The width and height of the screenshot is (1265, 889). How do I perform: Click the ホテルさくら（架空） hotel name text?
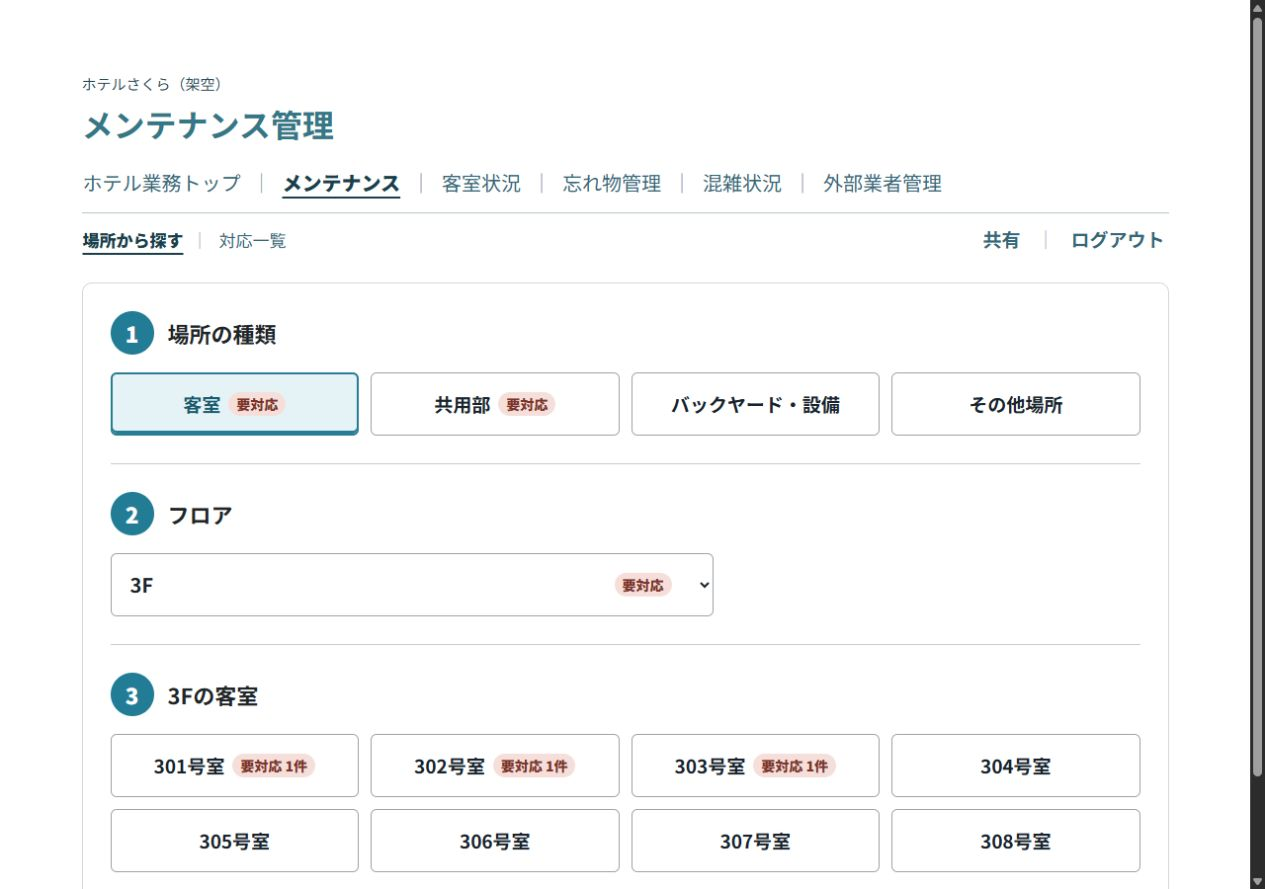(x=152, y=85)
